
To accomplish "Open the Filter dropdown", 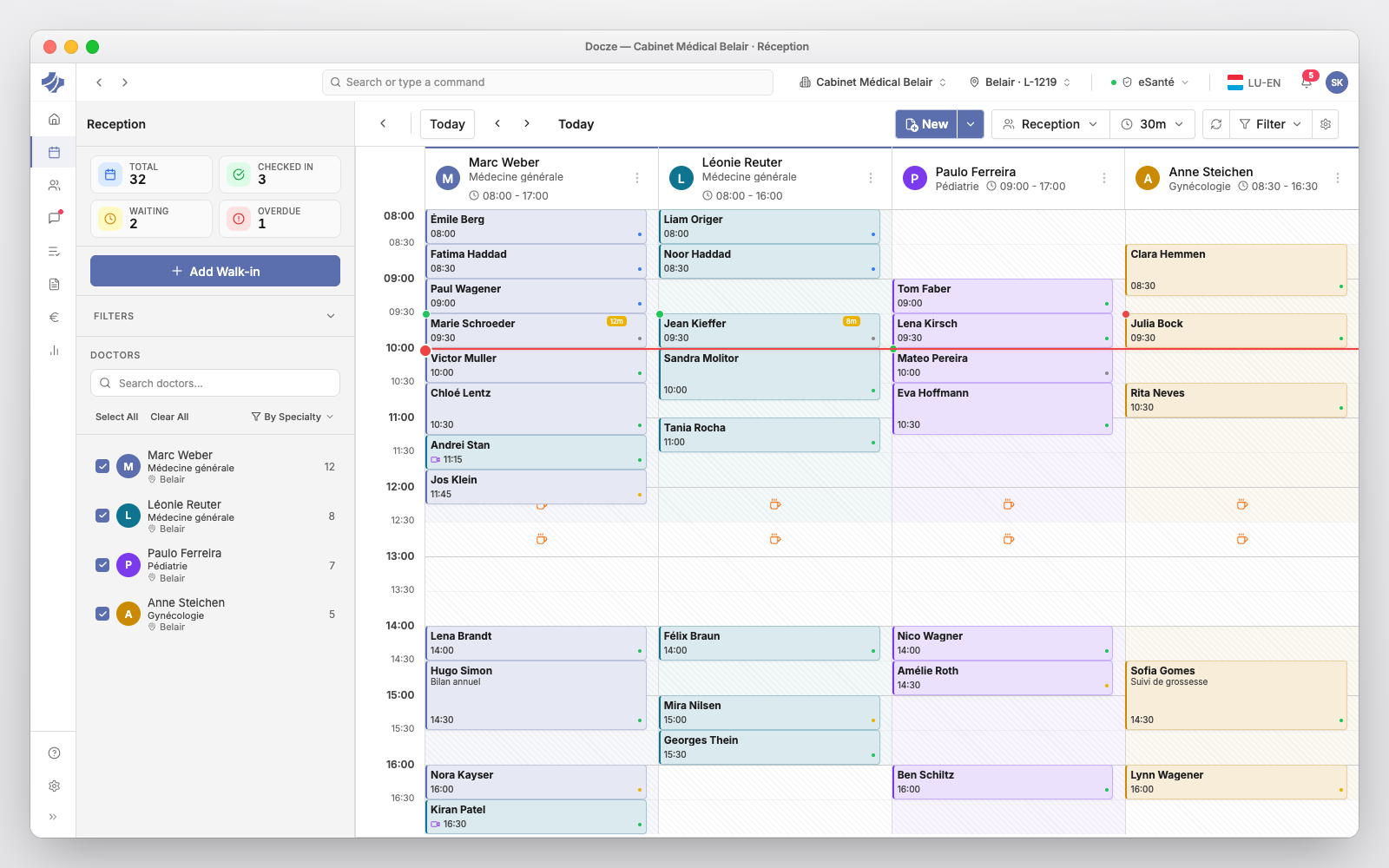I will pos(1270,124).
